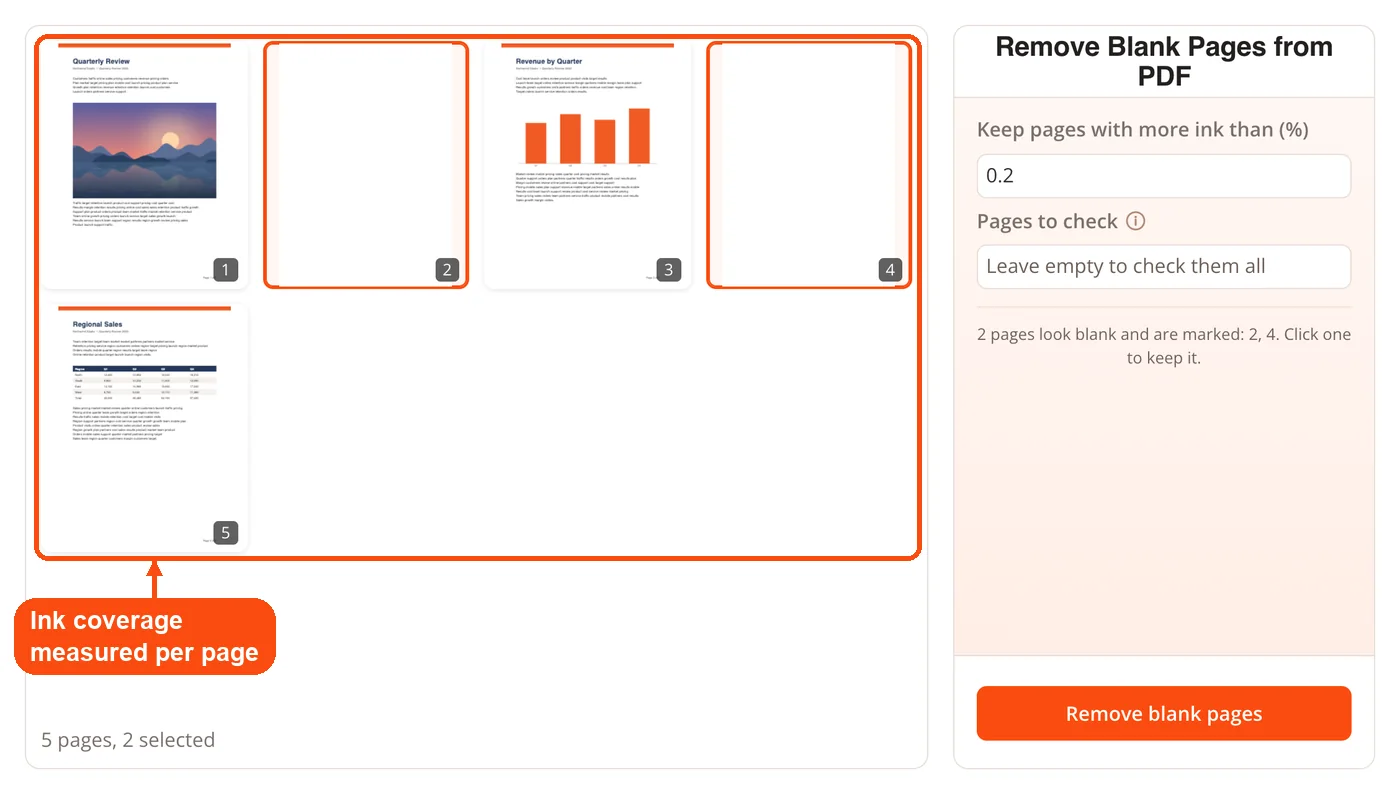Click the info icon beside Pages to check
Image resolution: width=1400 pixels, height=794 pixels.
[1135, 221]
